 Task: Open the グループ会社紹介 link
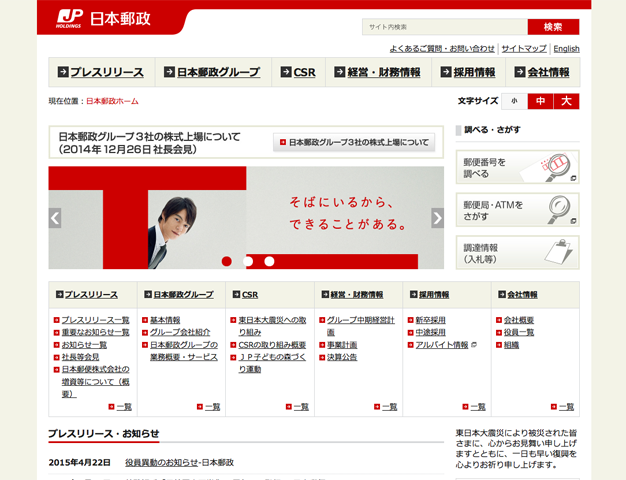180,333
